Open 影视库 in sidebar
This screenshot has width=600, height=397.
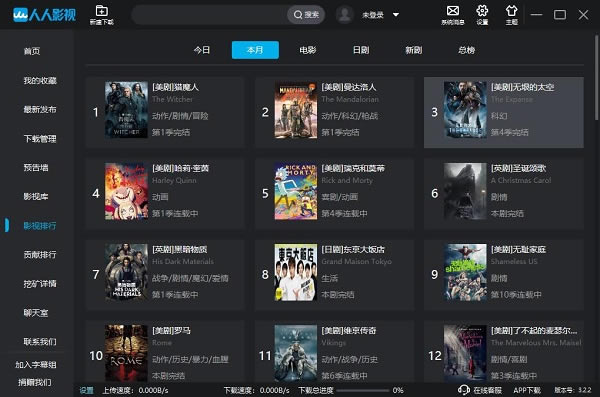tap(36, 196)
